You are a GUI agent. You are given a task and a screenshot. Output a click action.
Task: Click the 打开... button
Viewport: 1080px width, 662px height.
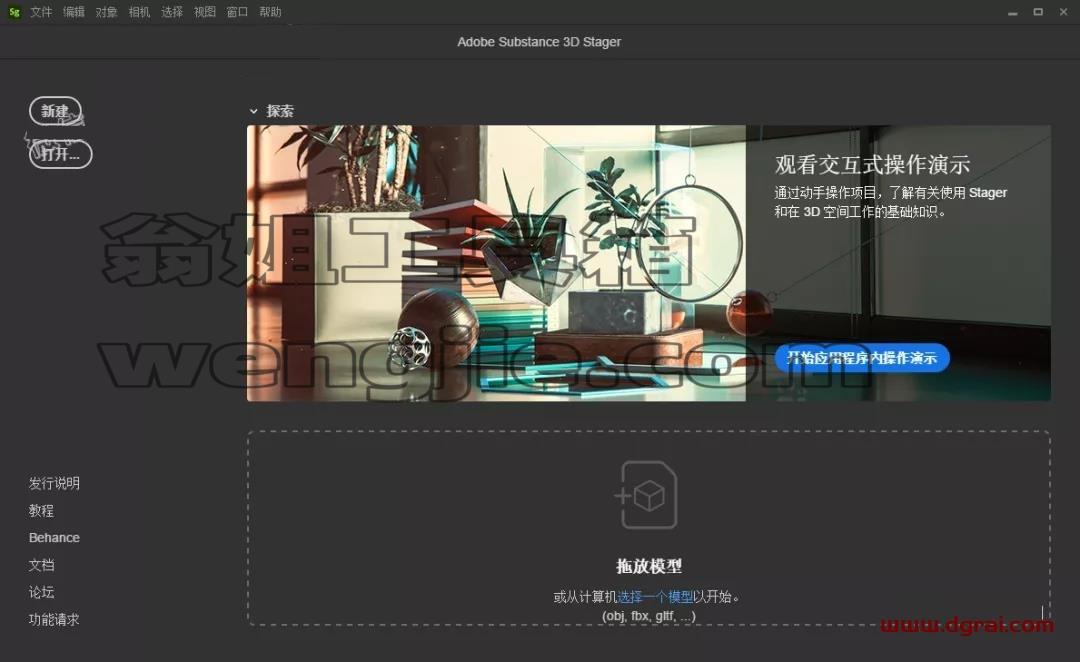(x=61, y=154)
